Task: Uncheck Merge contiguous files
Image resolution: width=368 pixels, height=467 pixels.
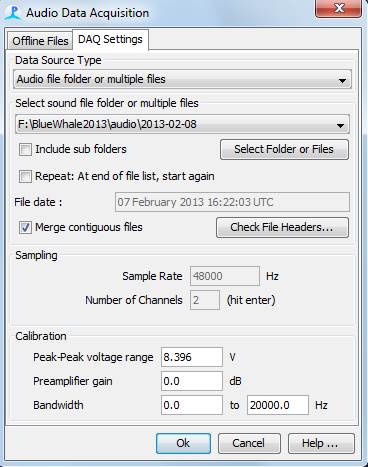Action: pyautogui.click(x=25, y=228)
